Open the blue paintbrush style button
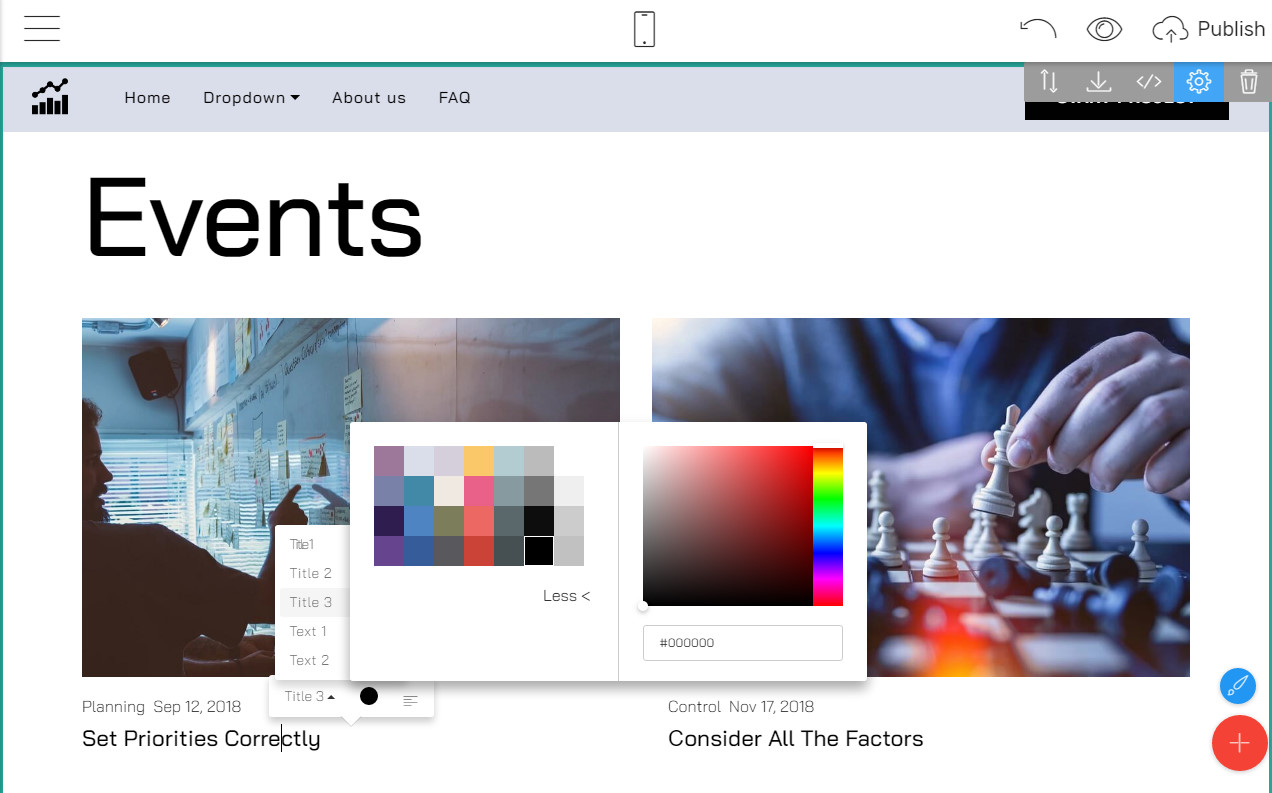The height and width of the screenshot is (793, 1272). tap(1238, 686)
